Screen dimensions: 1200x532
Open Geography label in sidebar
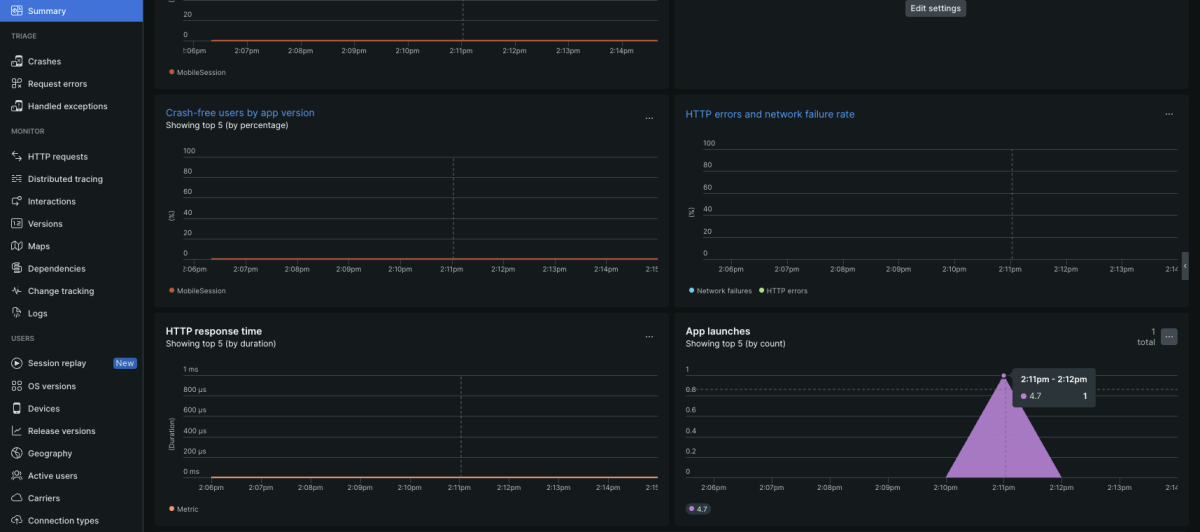tap(50, 453)
